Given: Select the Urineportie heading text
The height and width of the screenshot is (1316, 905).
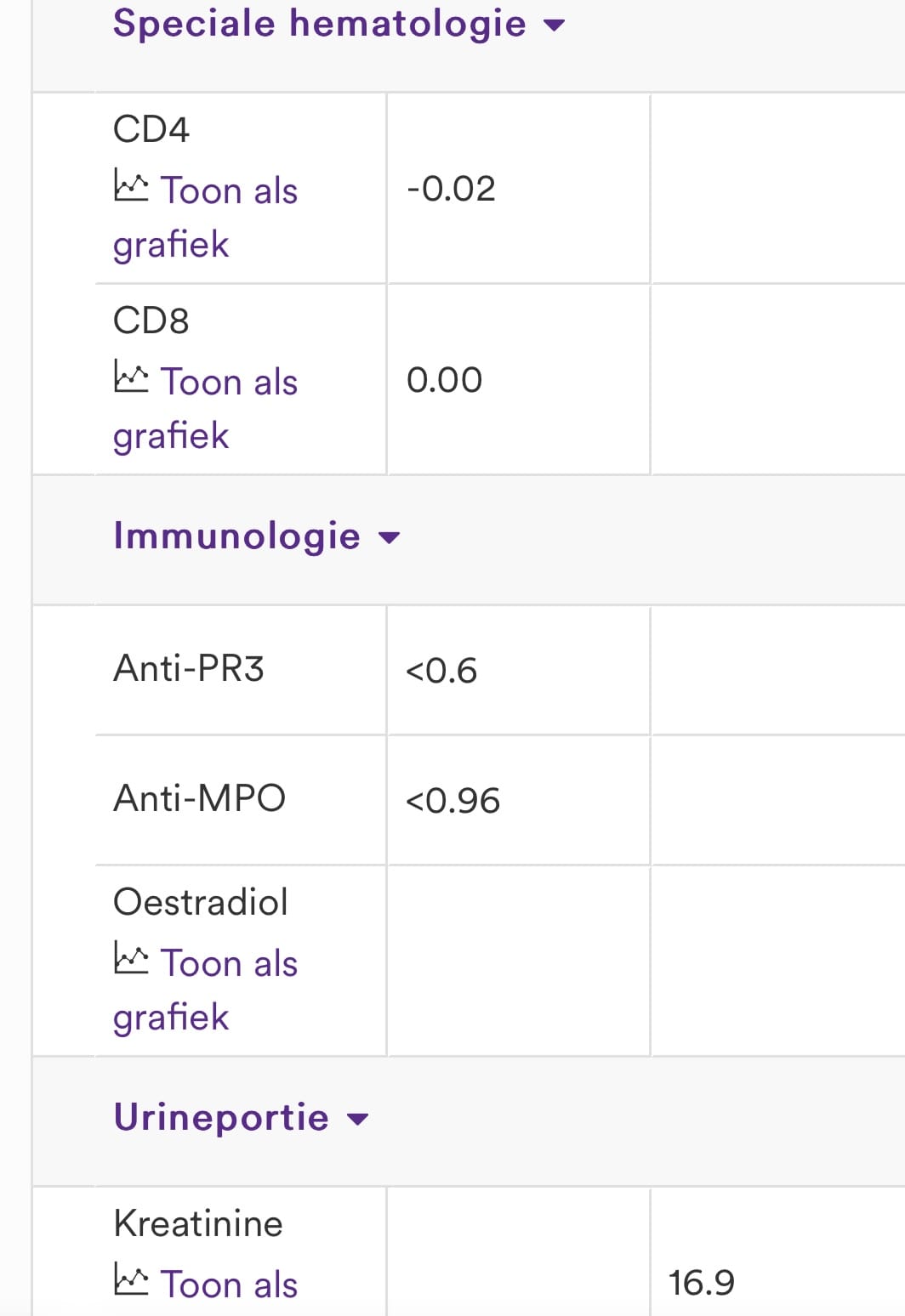Looking at the screenshot, I should (221, 1117).
